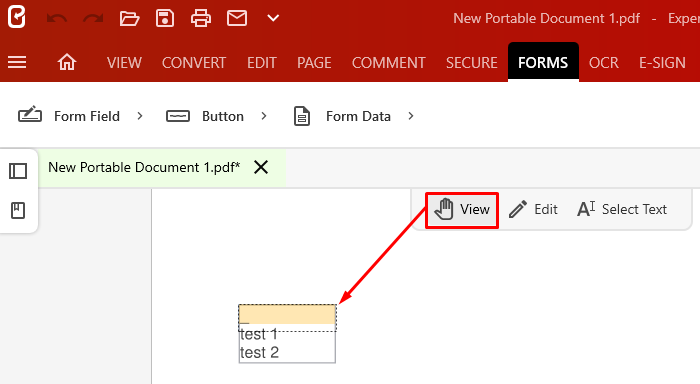
Task: Expand the Form Data options chevron
Action: (x=411, y=116)
